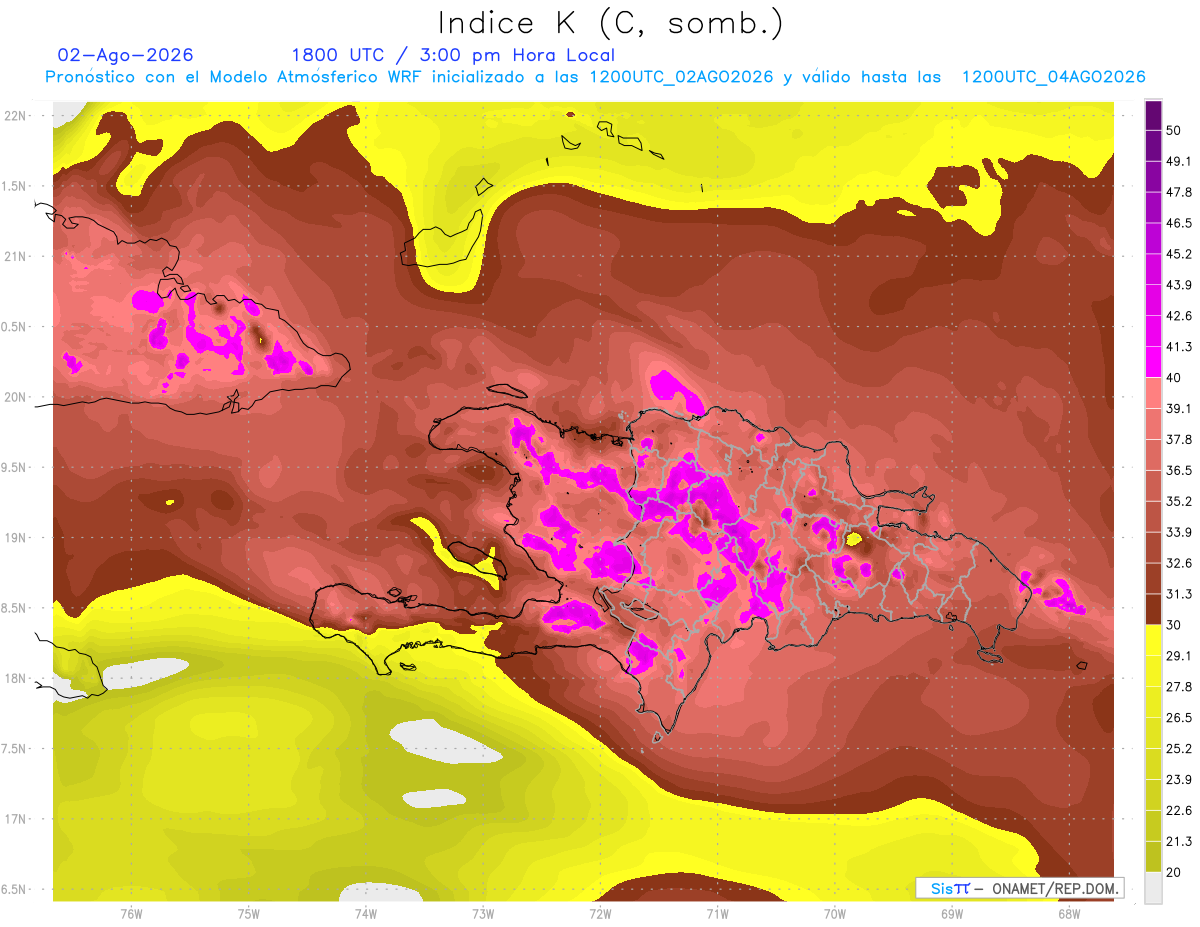The width and height of the screenshot is (1200, 927).
Task: Click the legend value "40"
Action: point(1175,378)
